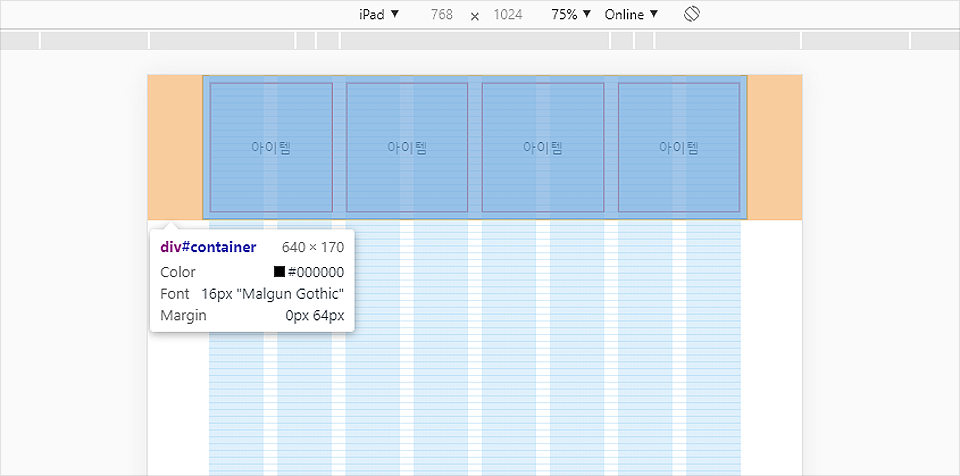Edit the 768 width field

[441, 15]
